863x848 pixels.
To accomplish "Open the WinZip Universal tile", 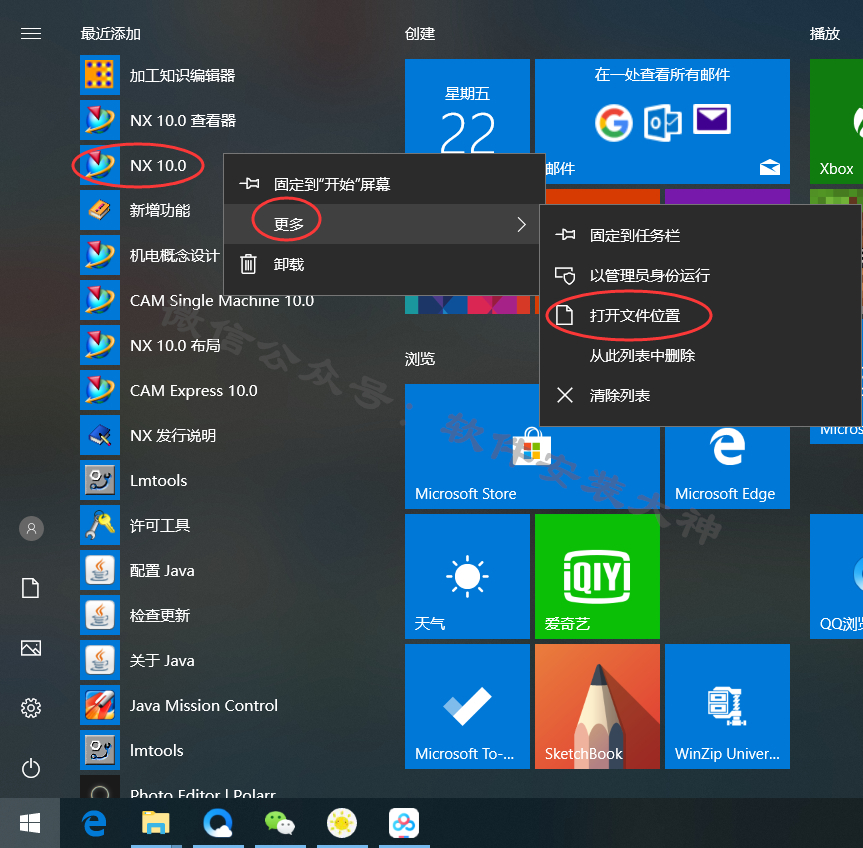I will point(727,706).
